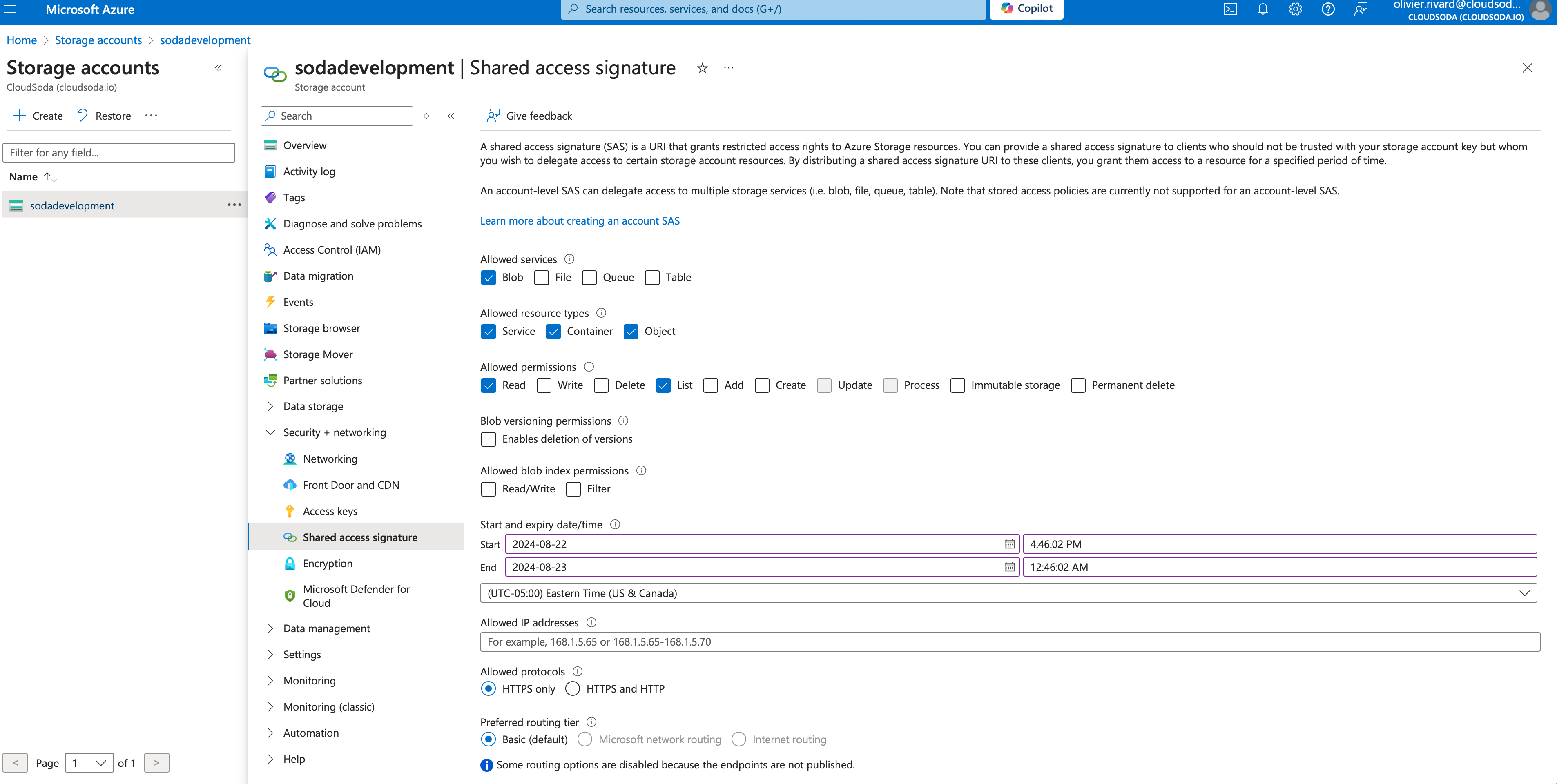Image resolution: width=1557 pixels, height=784 pixels.
Task: Open the Azure portal hamburger menu
Action: pyautogui.click(x=10, y=9)
